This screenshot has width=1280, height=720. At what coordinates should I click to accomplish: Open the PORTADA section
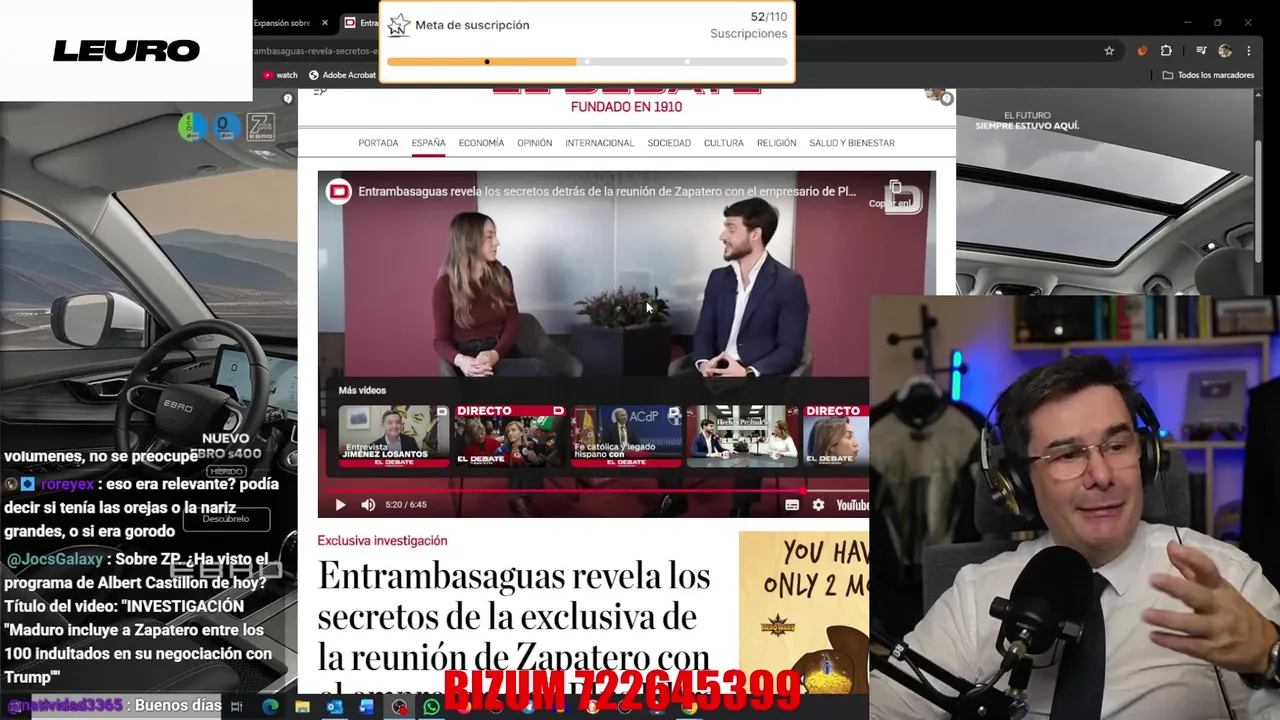378,143
